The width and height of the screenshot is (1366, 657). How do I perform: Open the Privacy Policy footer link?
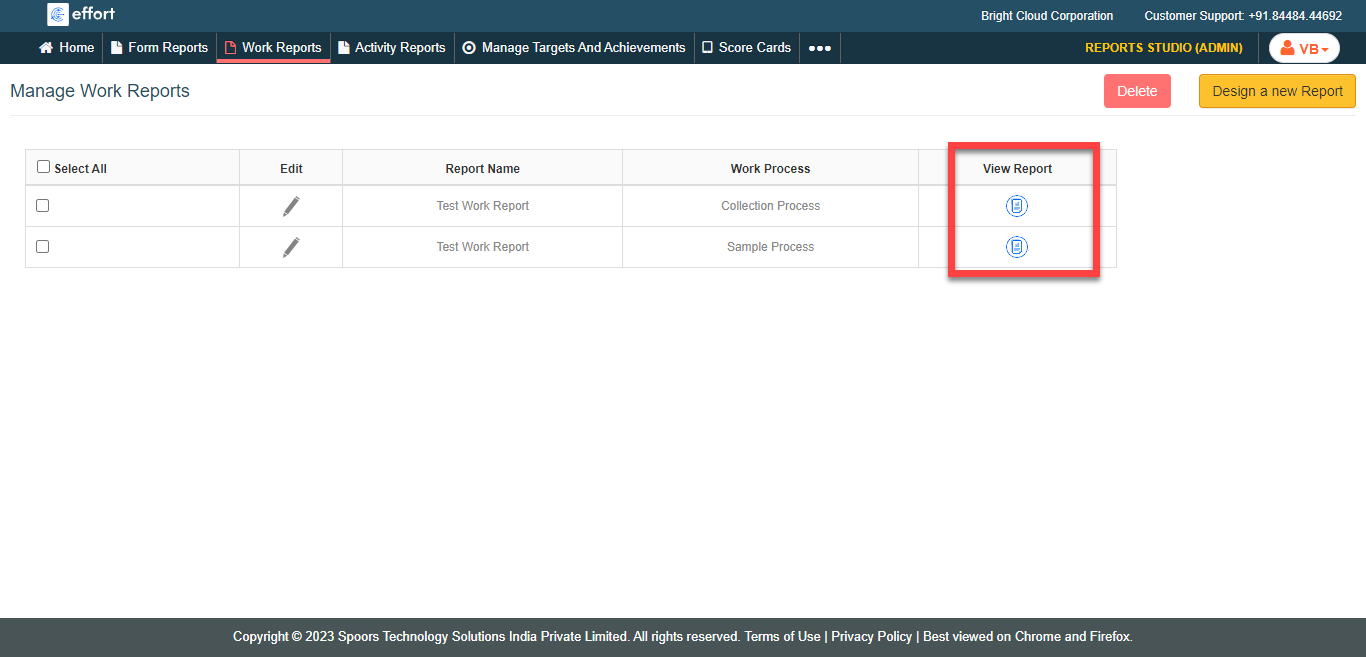tap(871, 636)
